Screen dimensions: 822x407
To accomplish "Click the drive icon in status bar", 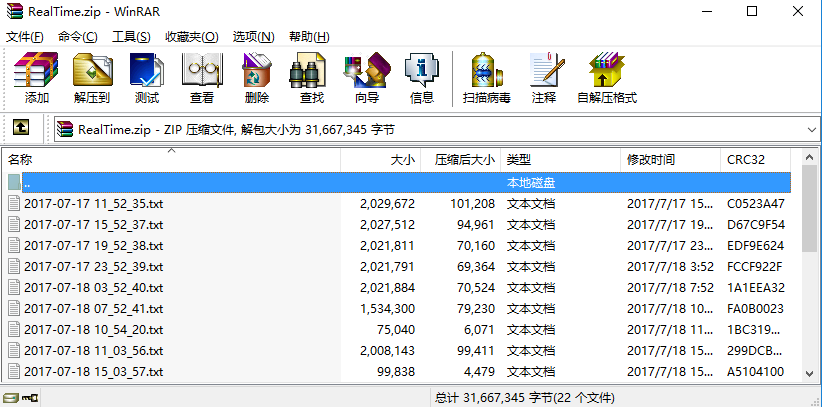I will click(x=11, y=398).
